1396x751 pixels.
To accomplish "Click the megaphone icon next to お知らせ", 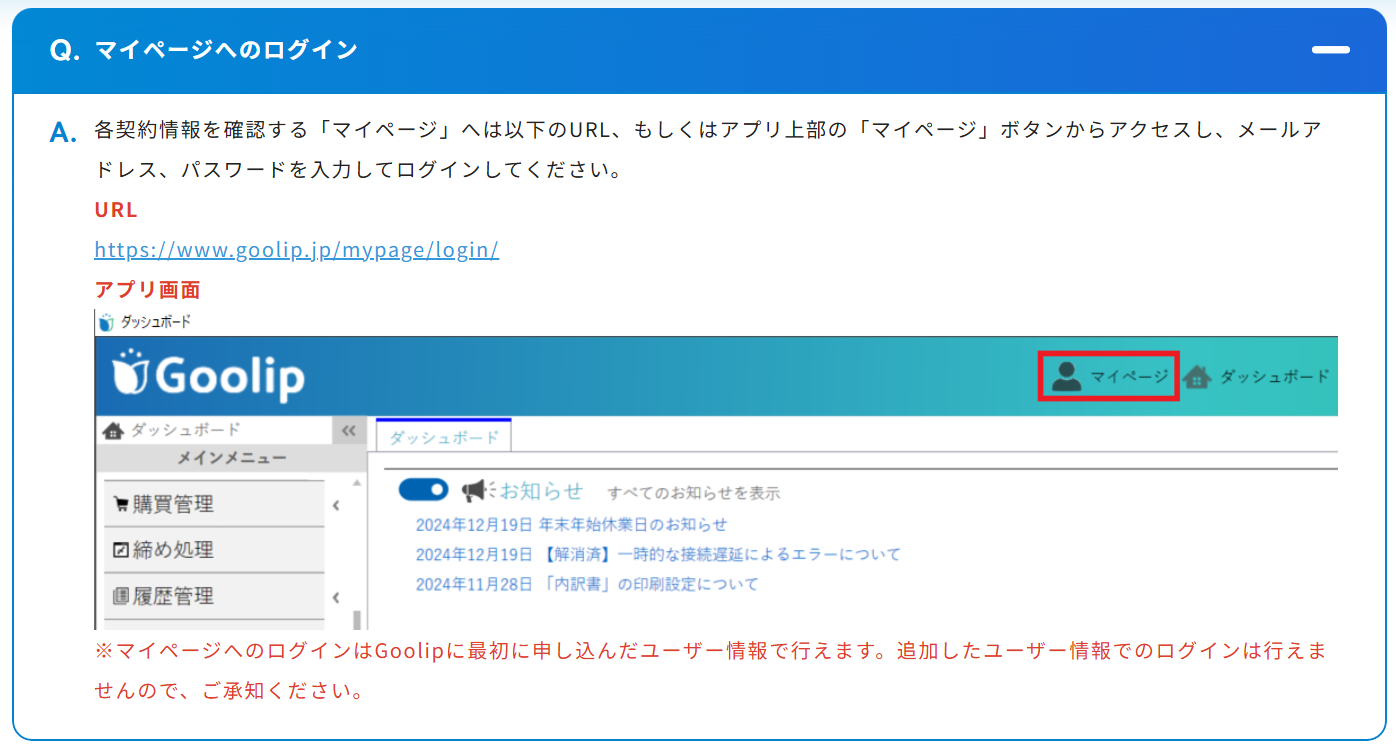I will click(478, 490).
